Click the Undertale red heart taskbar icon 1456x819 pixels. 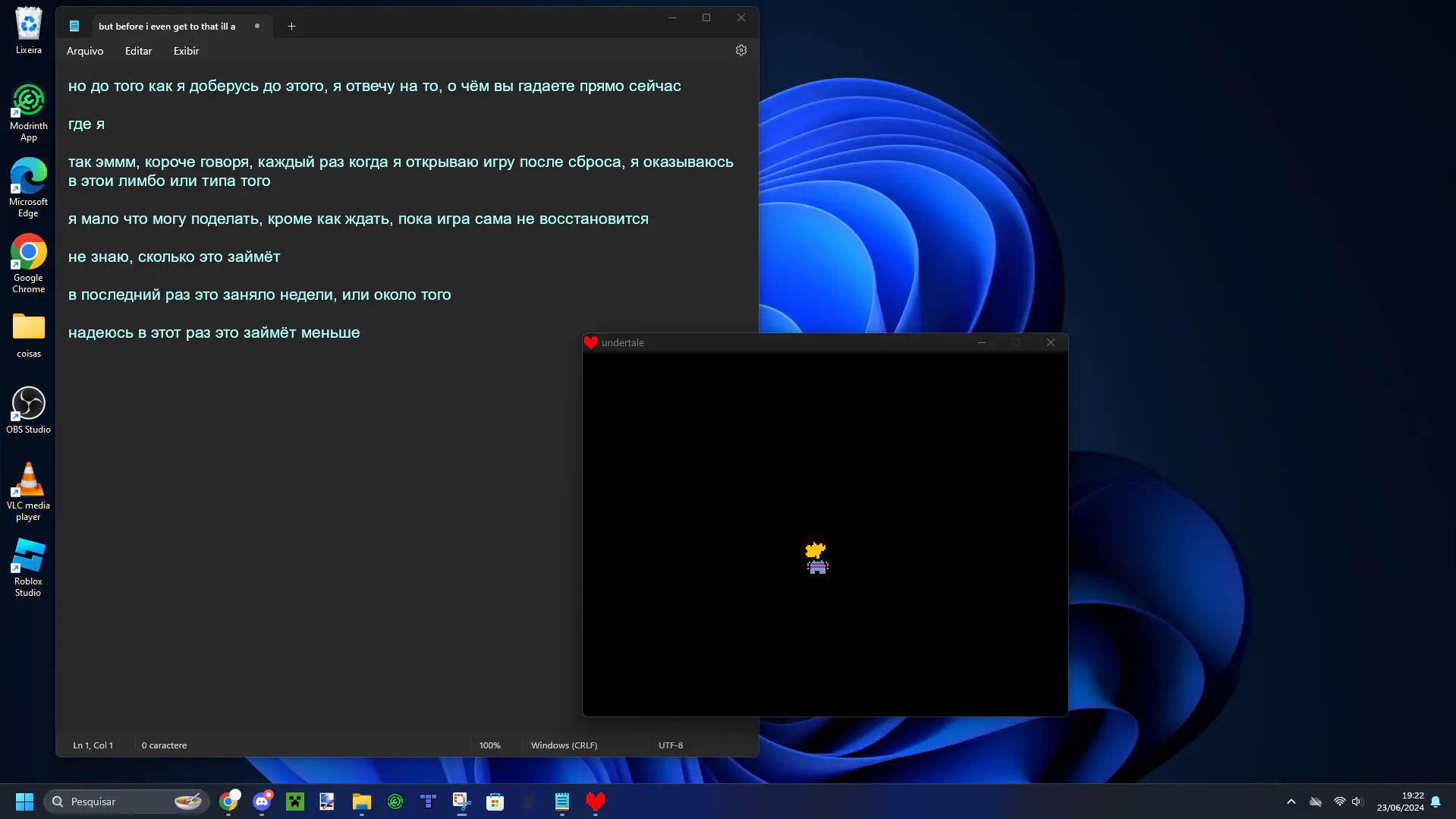[596, 802]
